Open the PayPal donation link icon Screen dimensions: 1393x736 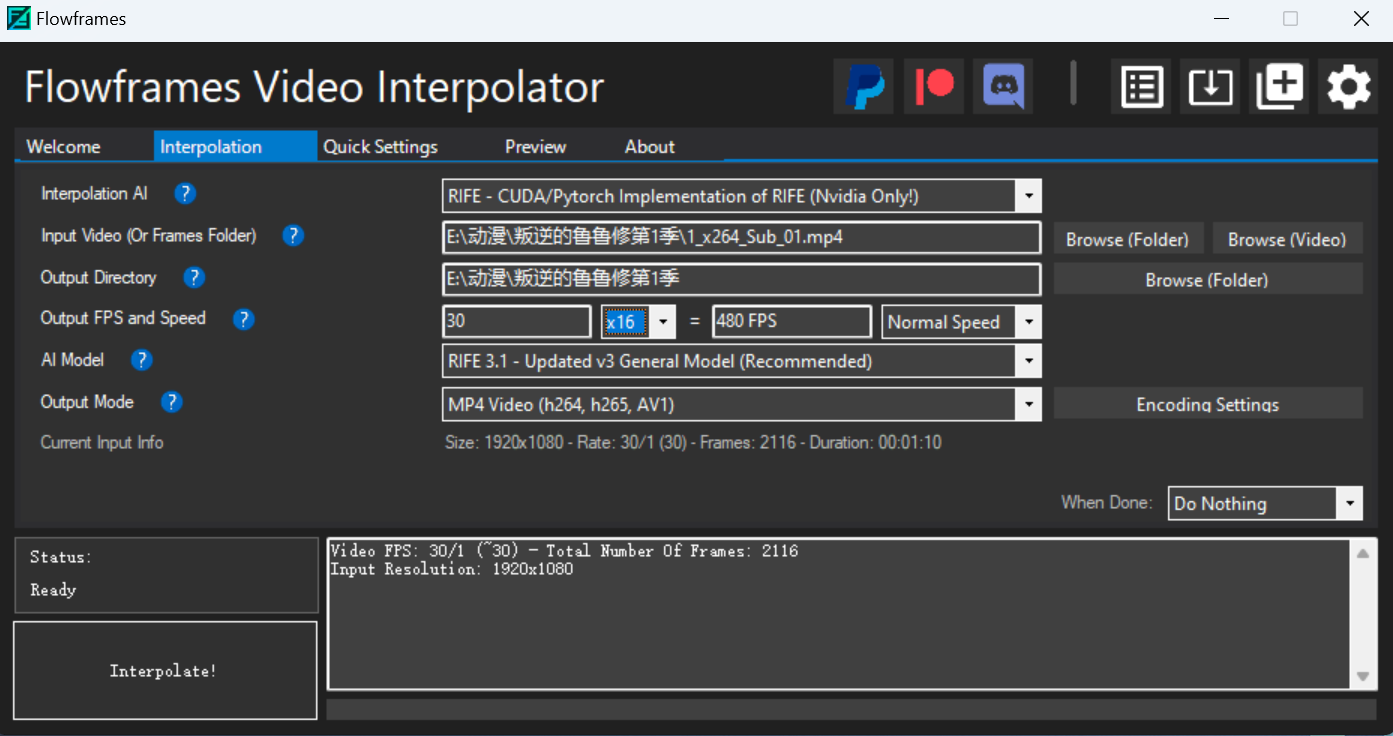pyautogui.click(x=863, y=86)
